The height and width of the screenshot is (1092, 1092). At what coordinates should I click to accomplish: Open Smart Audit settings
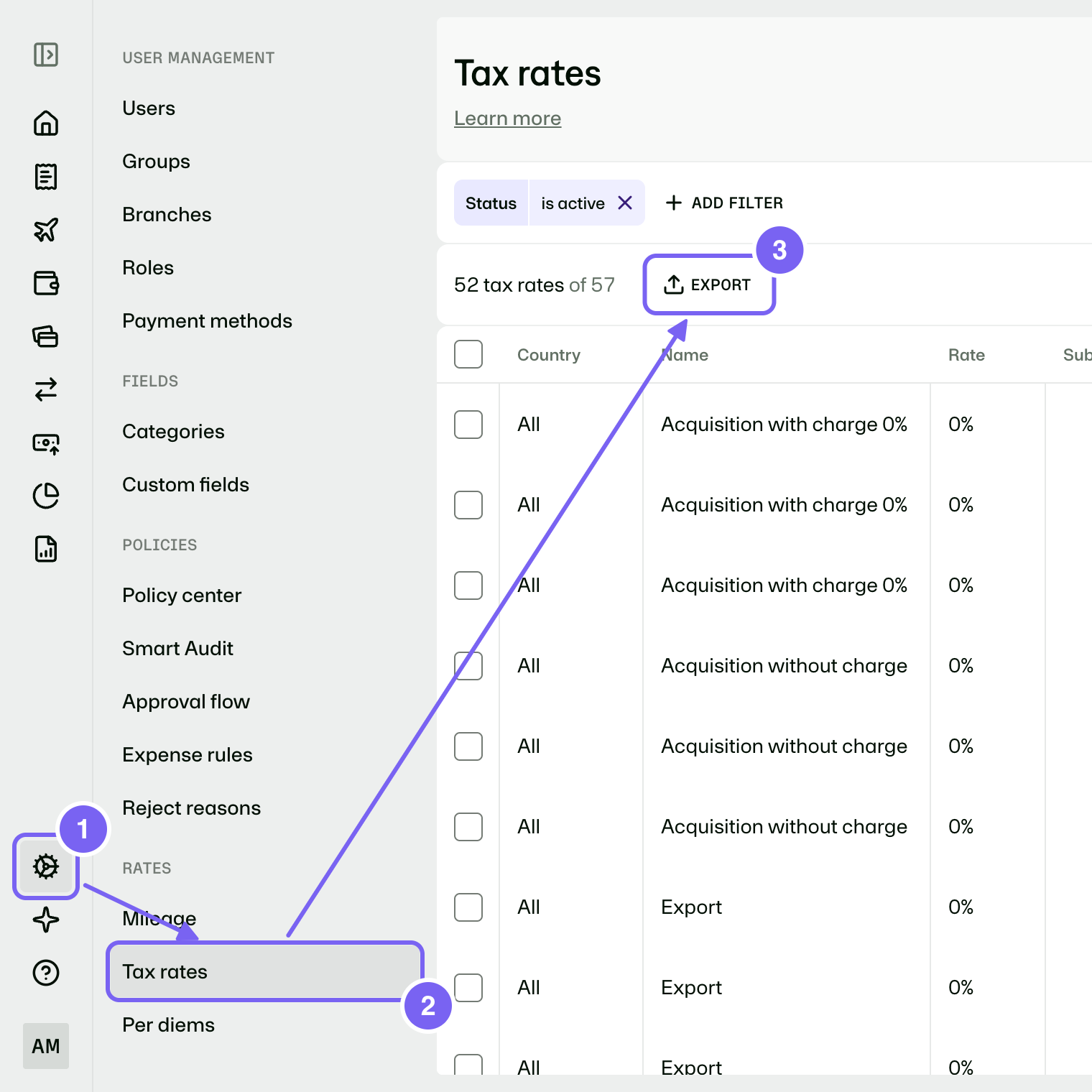177,648
